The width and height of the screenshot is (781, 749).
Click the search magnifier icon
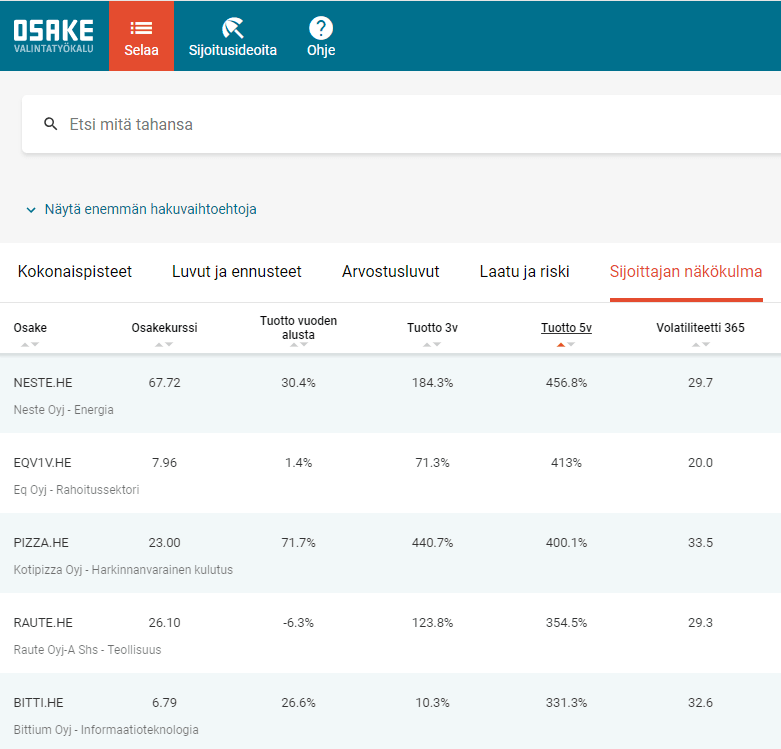click(50, 124)
